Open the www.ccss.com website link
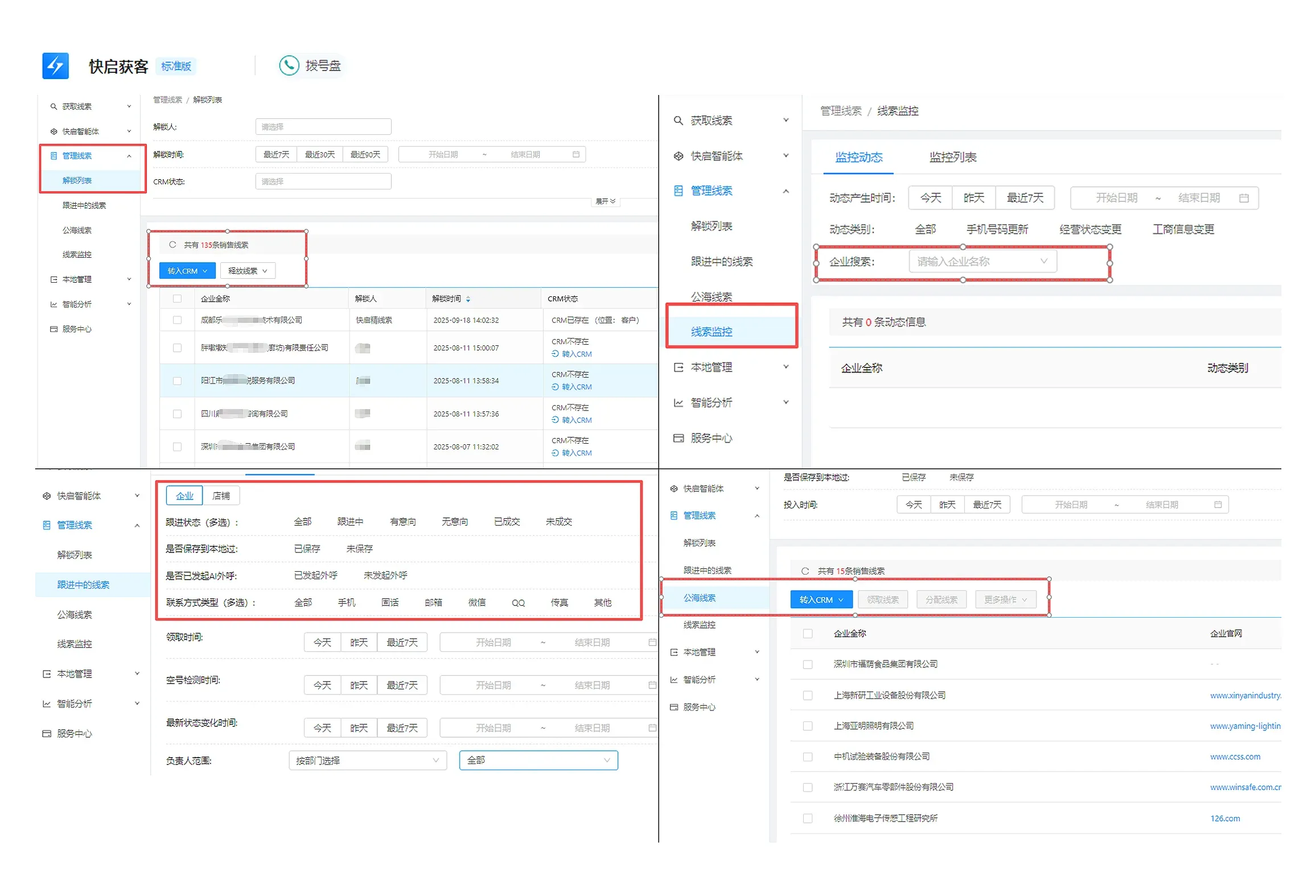 [x=1235, y=757]
